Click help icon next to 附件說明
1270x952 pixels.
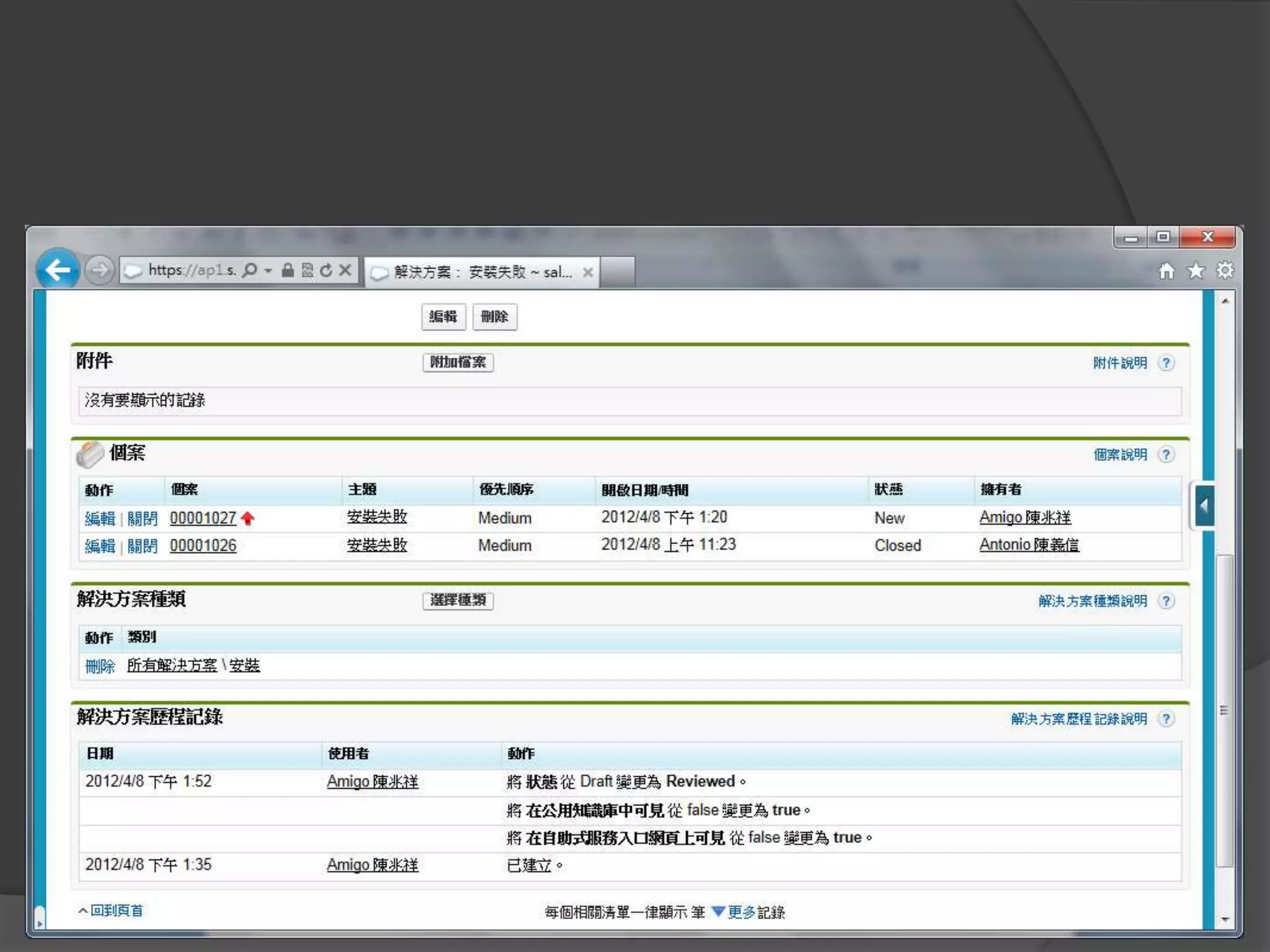pos(1166,363)
